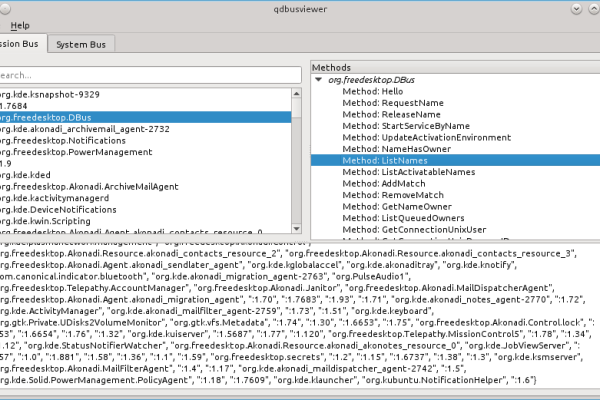Click the service search field

tap(149, 75)
